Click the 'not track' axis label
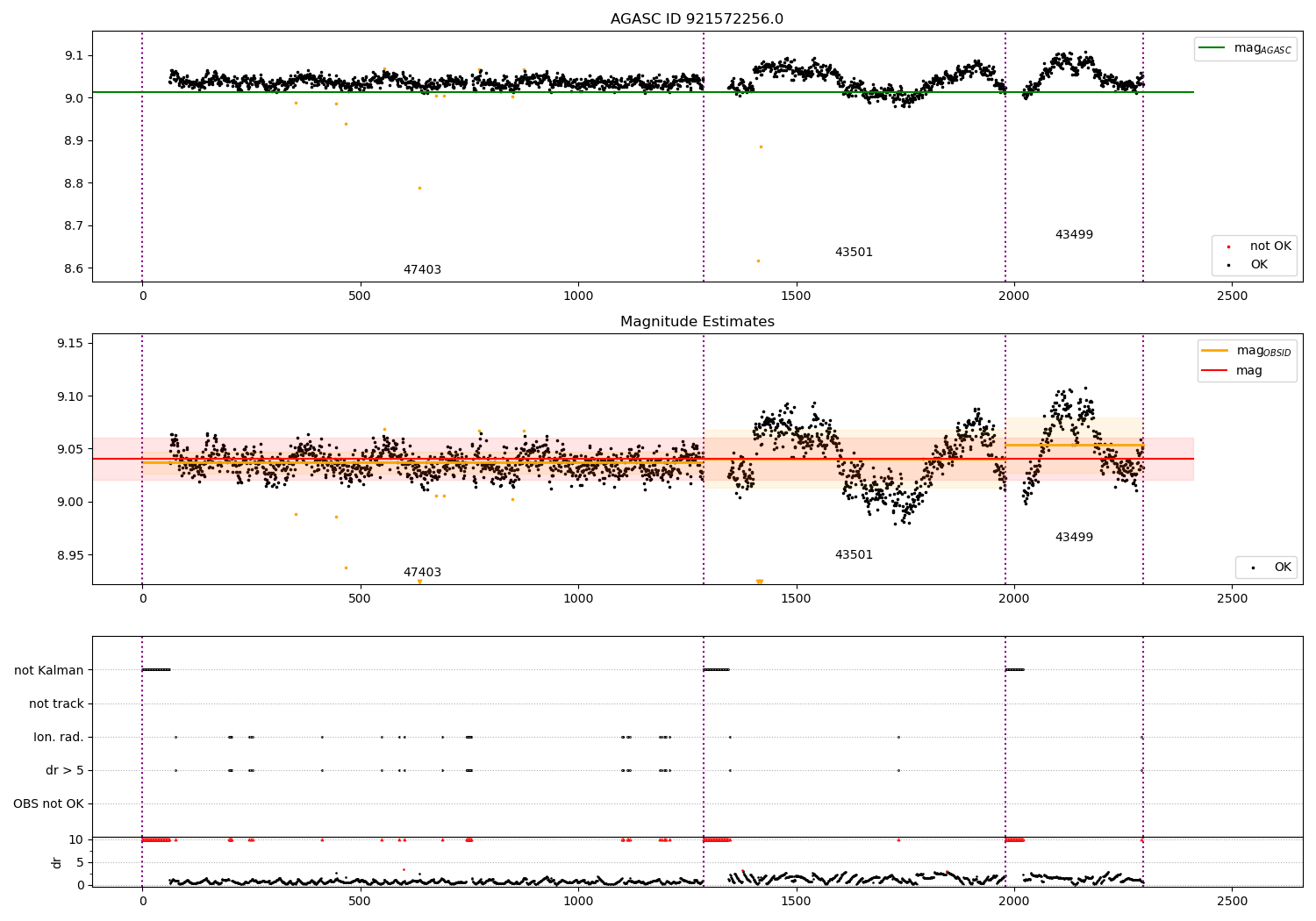This screenshot has height=921, width=1316. coord(56,703)
